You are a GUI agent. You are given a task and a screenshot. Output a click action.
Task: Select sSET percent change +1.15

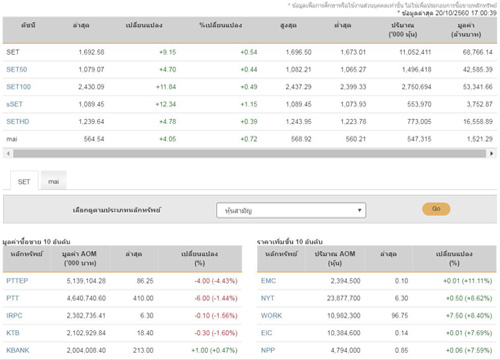click(x=249, y=104)
